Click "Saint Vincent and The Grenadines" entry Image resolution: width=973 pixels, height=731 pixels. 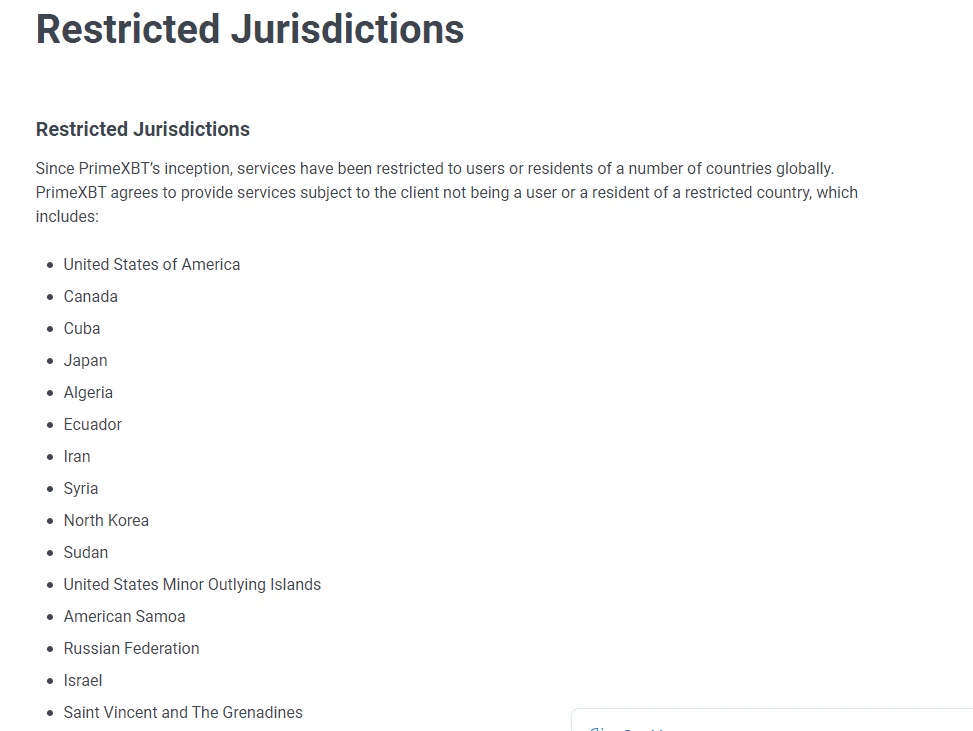[x=183, y=712]
